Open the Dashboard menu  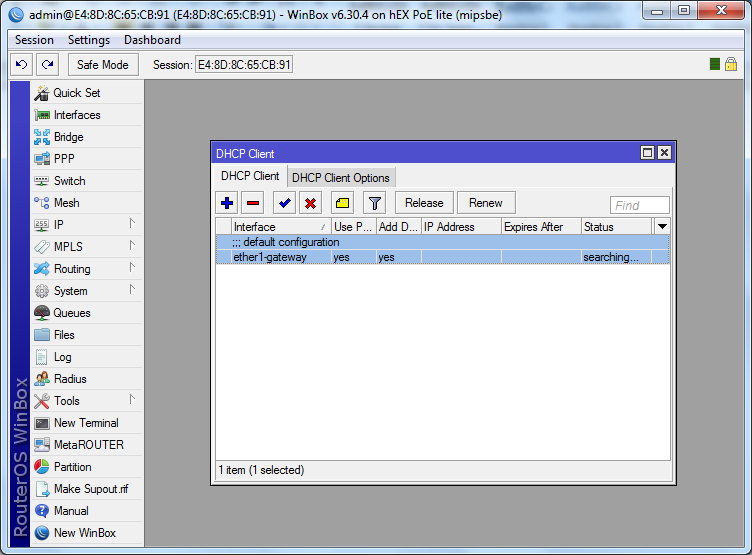click(x=153, y=40)
